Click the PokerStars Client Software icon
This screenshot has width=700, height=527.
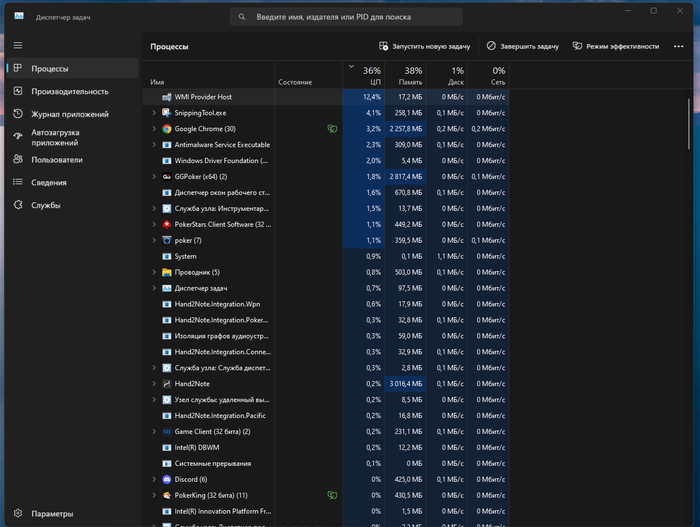coord(167,225)
